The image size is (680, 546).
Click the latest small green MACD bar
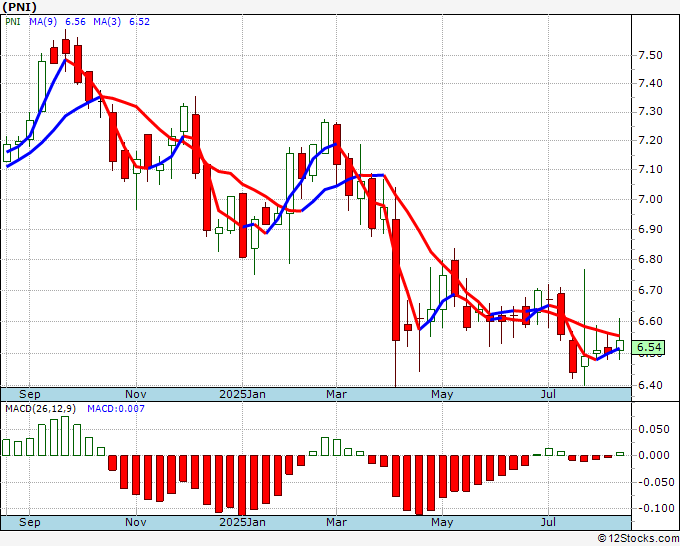click(620, 454)
